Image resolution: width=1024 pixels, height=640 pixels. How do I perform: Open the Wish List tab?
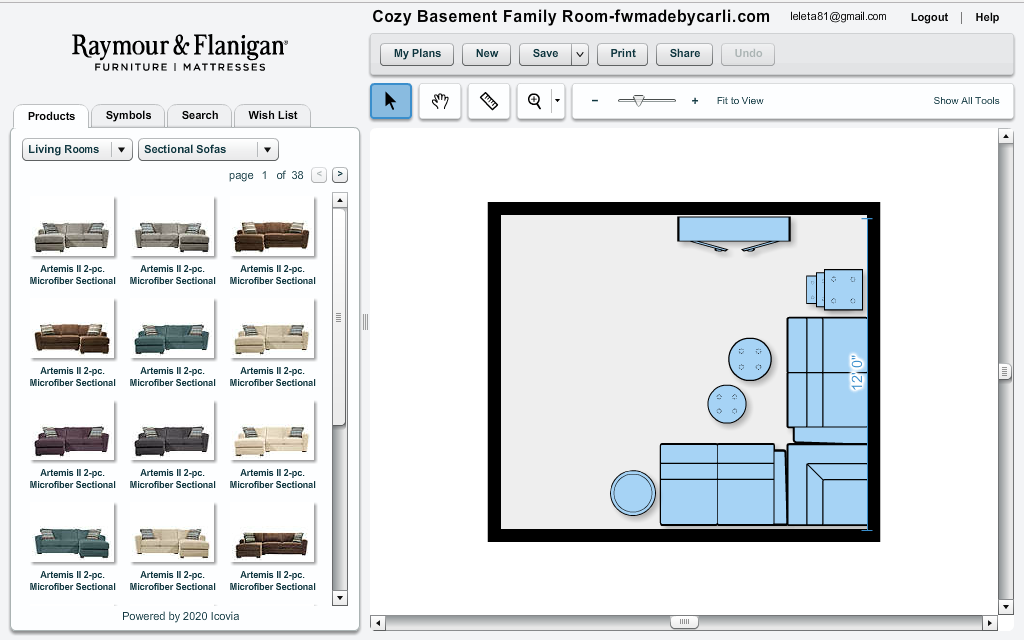pos(272,115)
